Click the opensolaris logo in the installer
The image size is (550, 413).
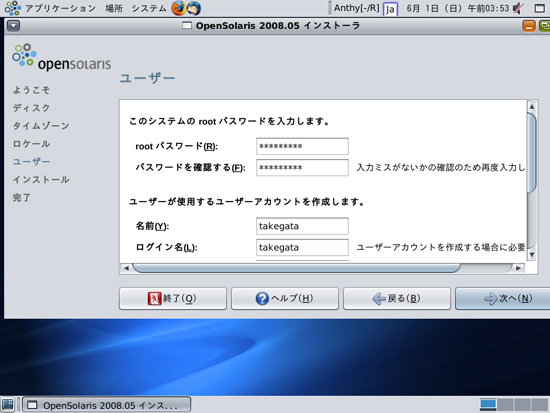[x=61, y=58]
